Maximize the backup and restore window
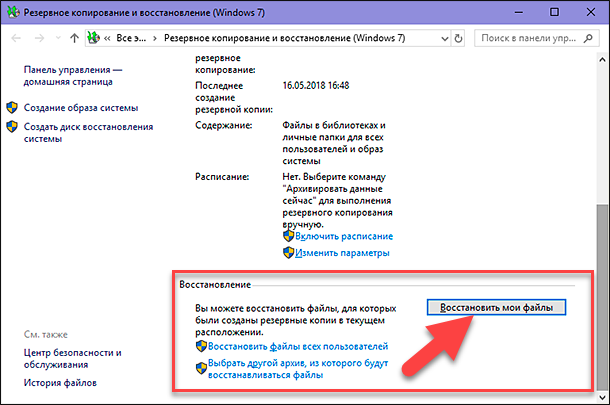Image resolution: width=610 pixels, height=405 pixels. coord(554,12)
